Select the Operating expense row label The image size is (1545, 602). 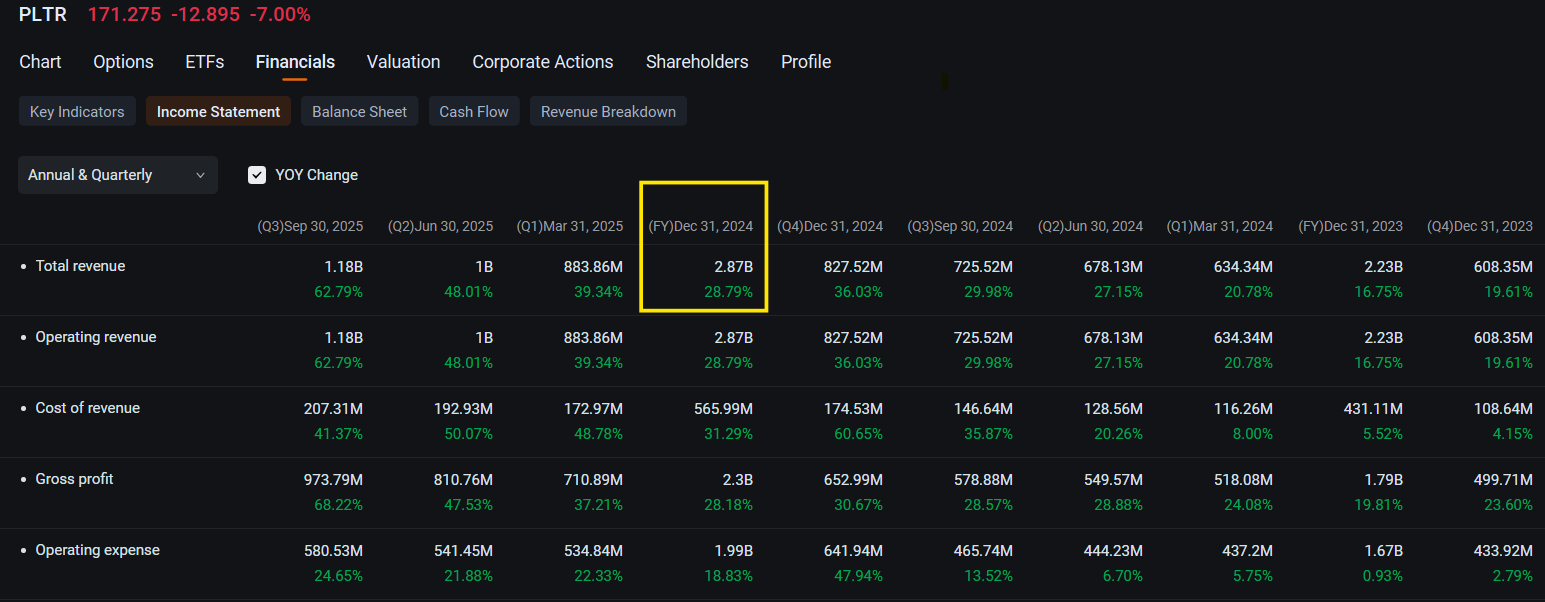(x=97, y=550)
